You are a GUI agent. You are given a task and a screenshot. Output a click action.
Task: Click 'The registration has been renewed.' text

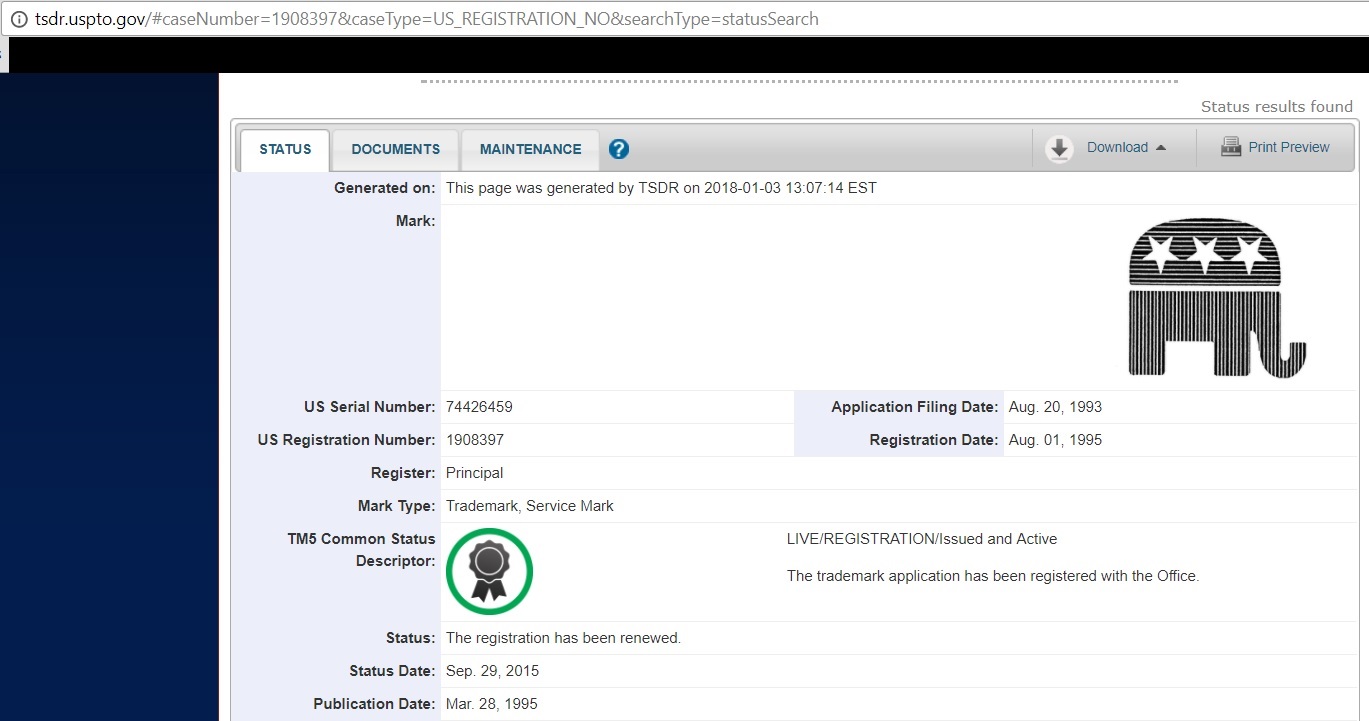tap(563, 638)
